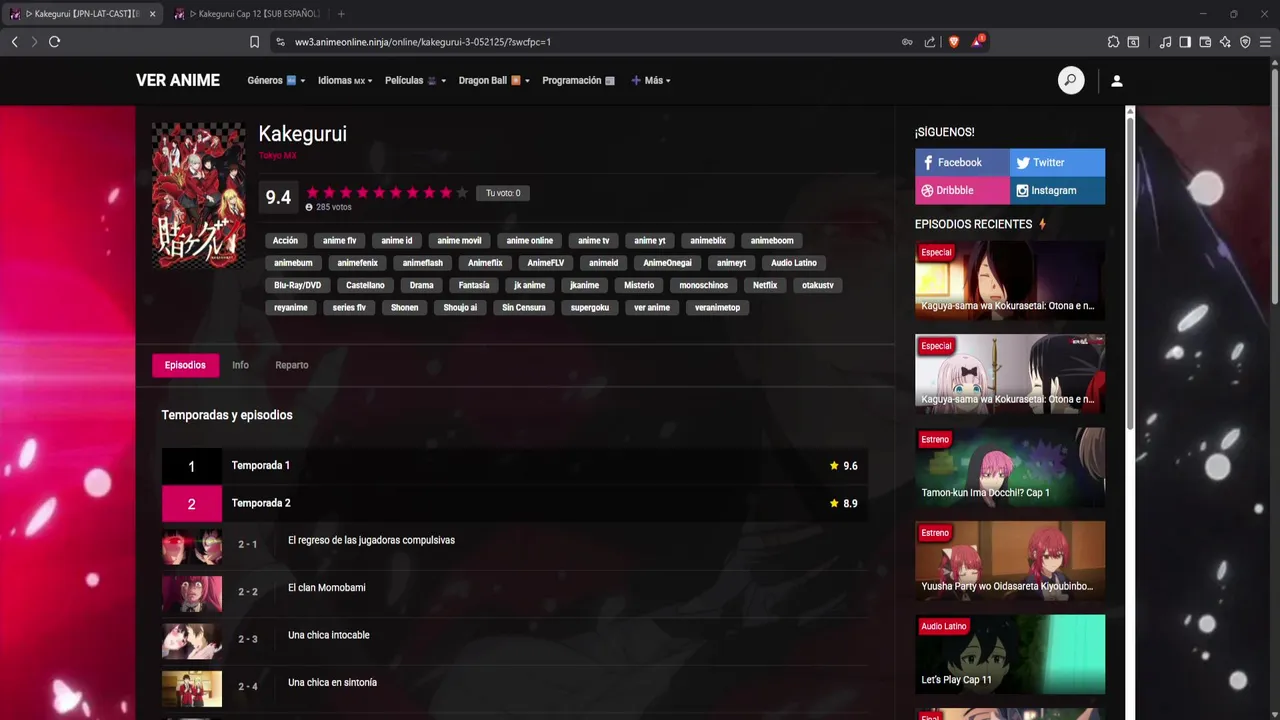Click the share page icon

point(930,42)
